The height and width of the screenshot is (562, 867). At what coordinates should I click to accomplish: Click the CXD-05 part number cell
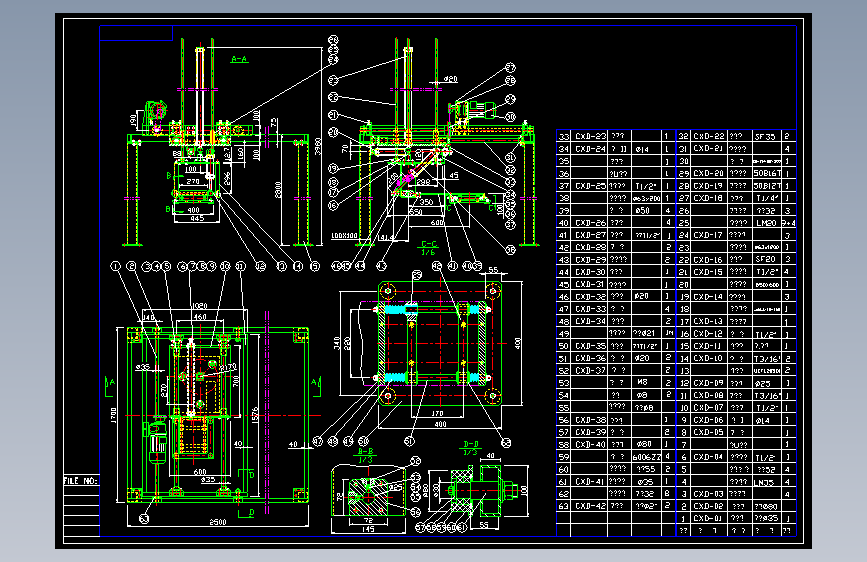point(709,432)
